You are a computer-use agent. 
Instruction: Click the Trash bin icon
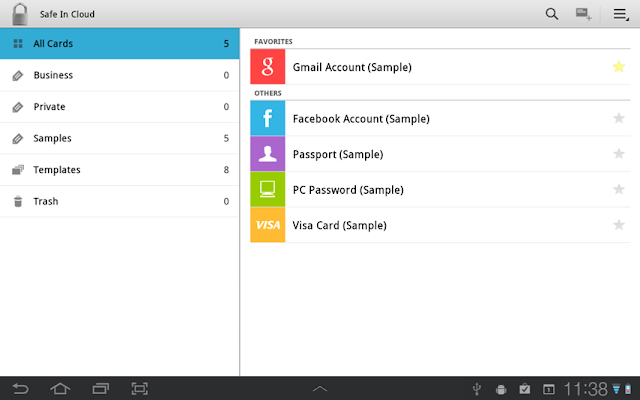[18, 202]
